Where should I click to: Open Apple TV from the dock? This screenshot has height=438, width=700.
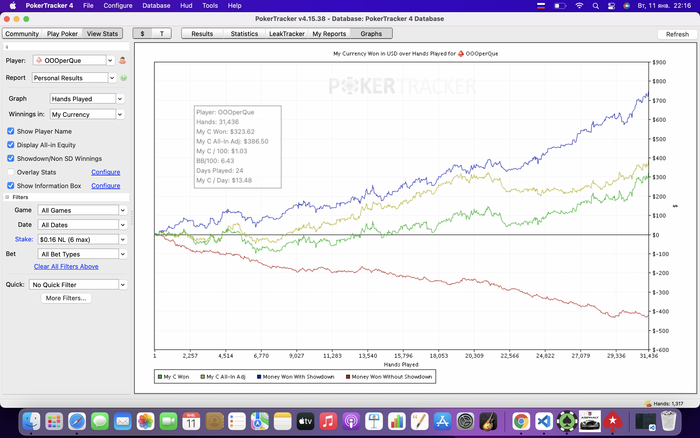305,421
